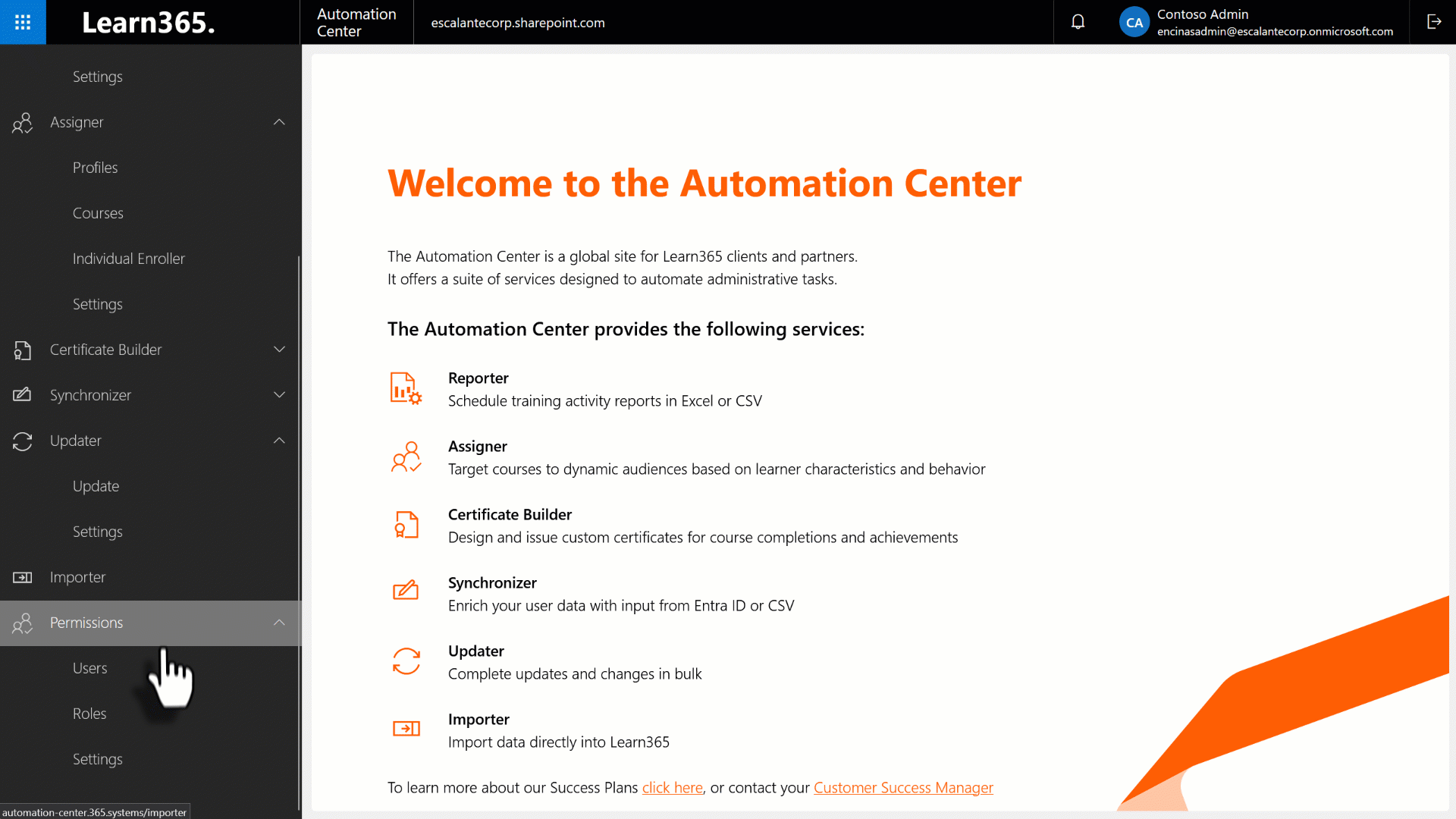Open the app launcher grid icon
The image size is (1456, 819).
(x=23, y=22)
